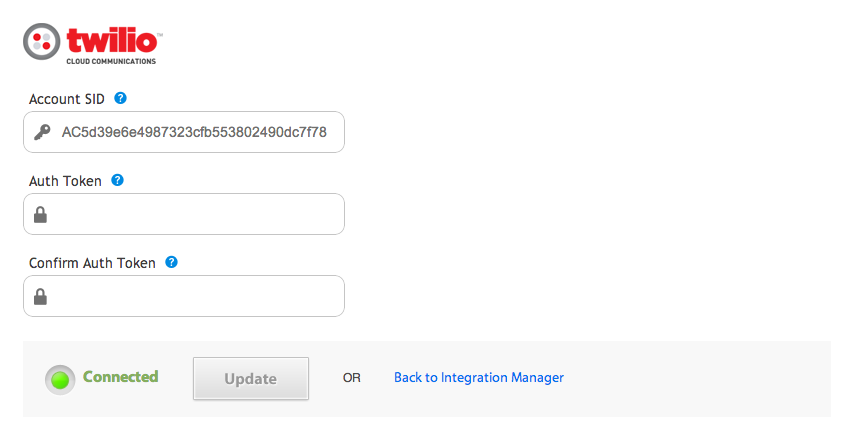Click the green Connected status text
This screenshot has width=854, height=437.
tap(120, 377)
